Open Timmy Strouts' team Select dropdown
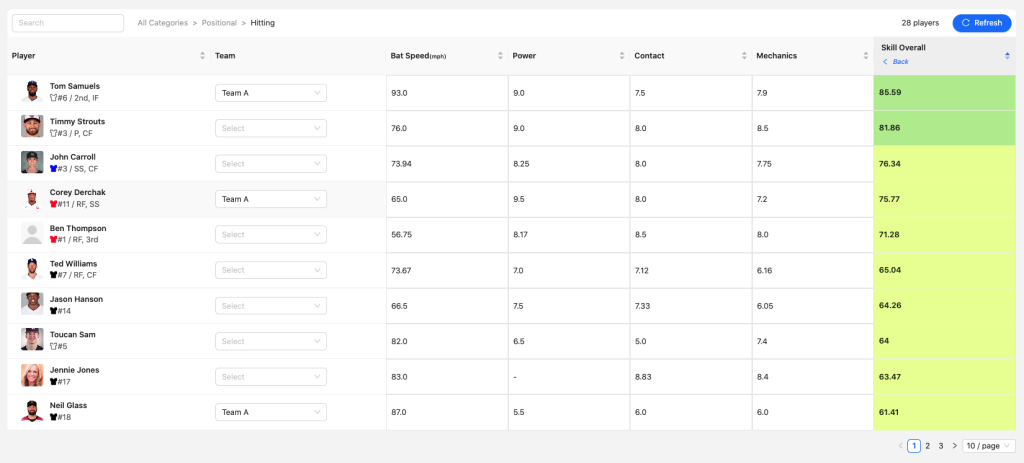This screenshot has width=1024, height=463. [271, 129]
